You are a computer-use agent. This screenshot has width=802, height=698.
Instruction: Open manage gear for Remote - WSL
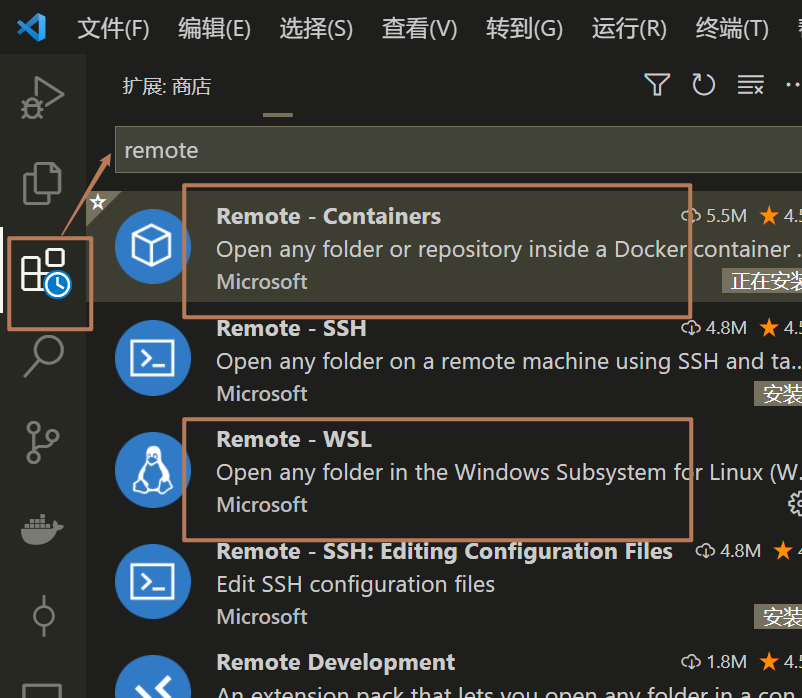pos(795,504)
